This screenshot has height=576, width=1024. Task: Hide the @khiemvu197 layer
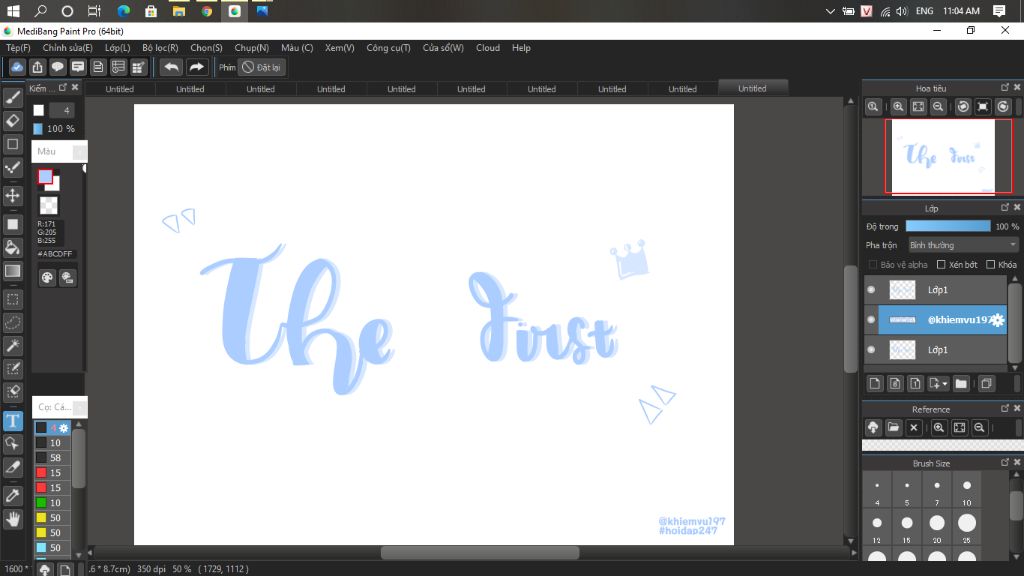tap(871, 319)
